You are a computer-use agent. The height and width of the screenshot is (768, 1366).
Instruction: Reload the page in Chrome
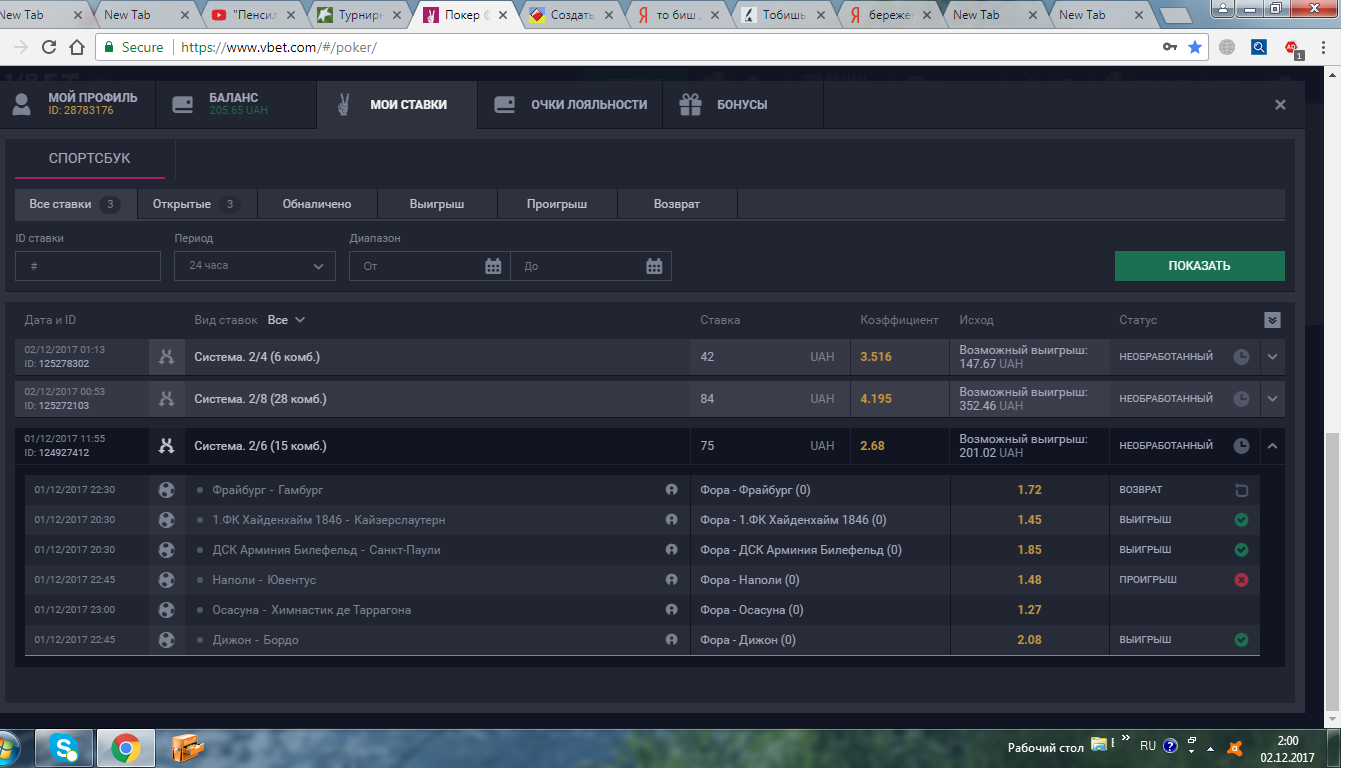point(49,47)
